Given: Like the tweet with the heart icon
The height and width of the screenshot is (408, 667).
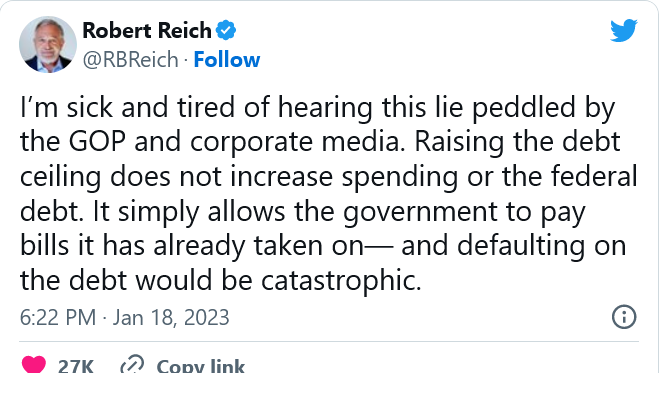Looking at the screenshot, I should coord(33,367).
